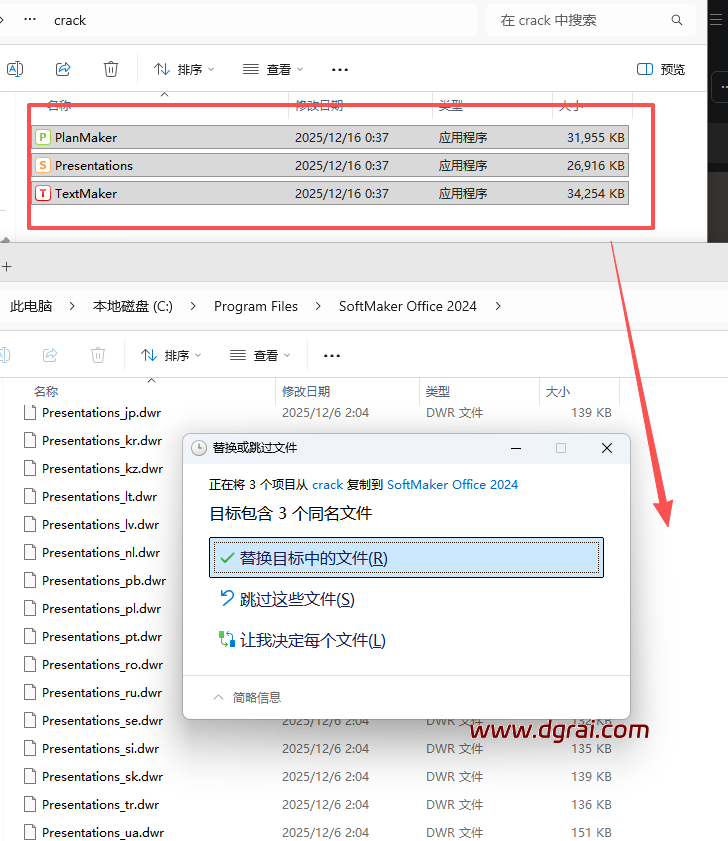
Task: Select file Presentations_ro.dwr
Action: (x=102, y=664)
